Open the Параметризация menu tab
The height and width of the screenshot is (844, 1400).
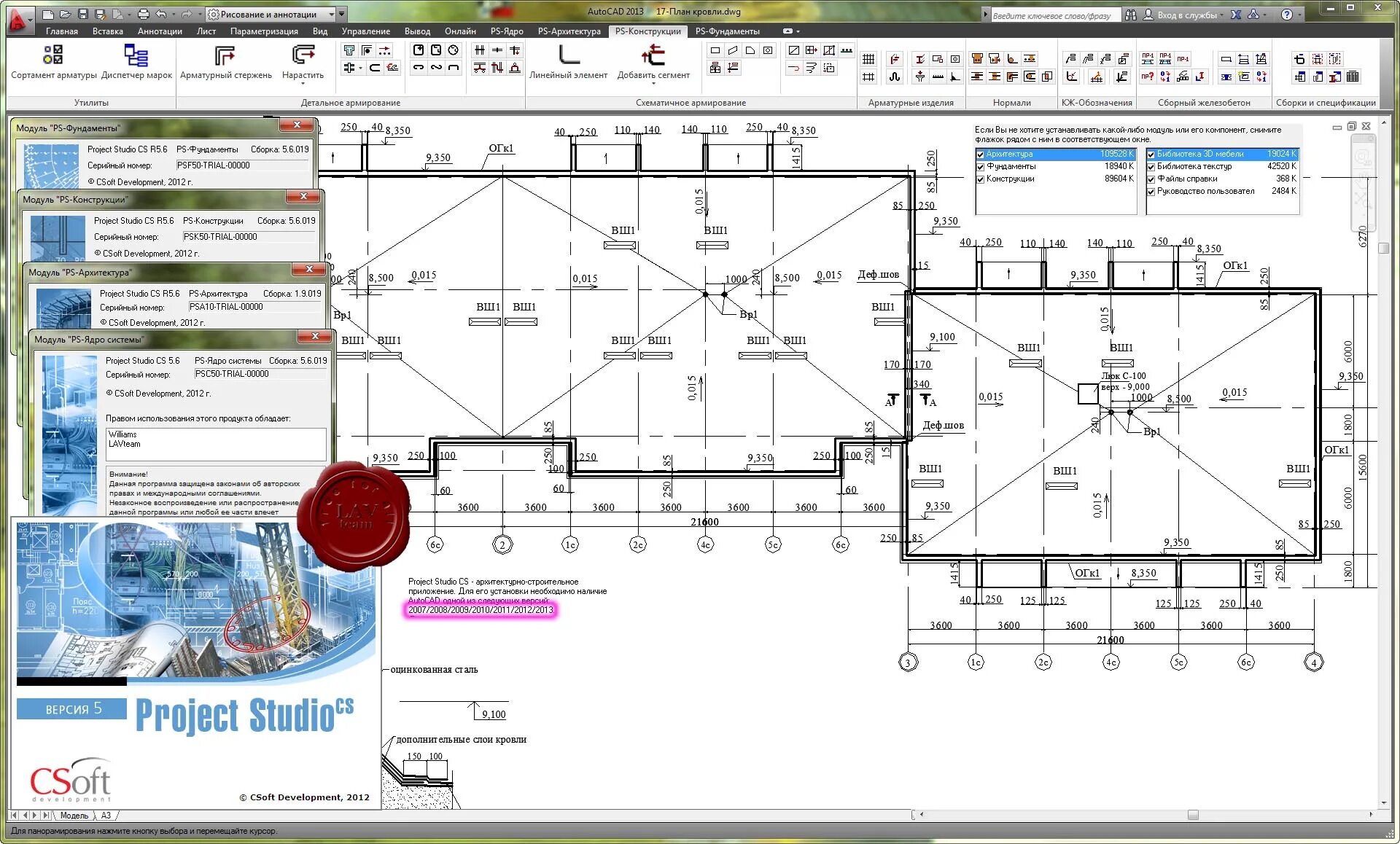tap(264, 31)
